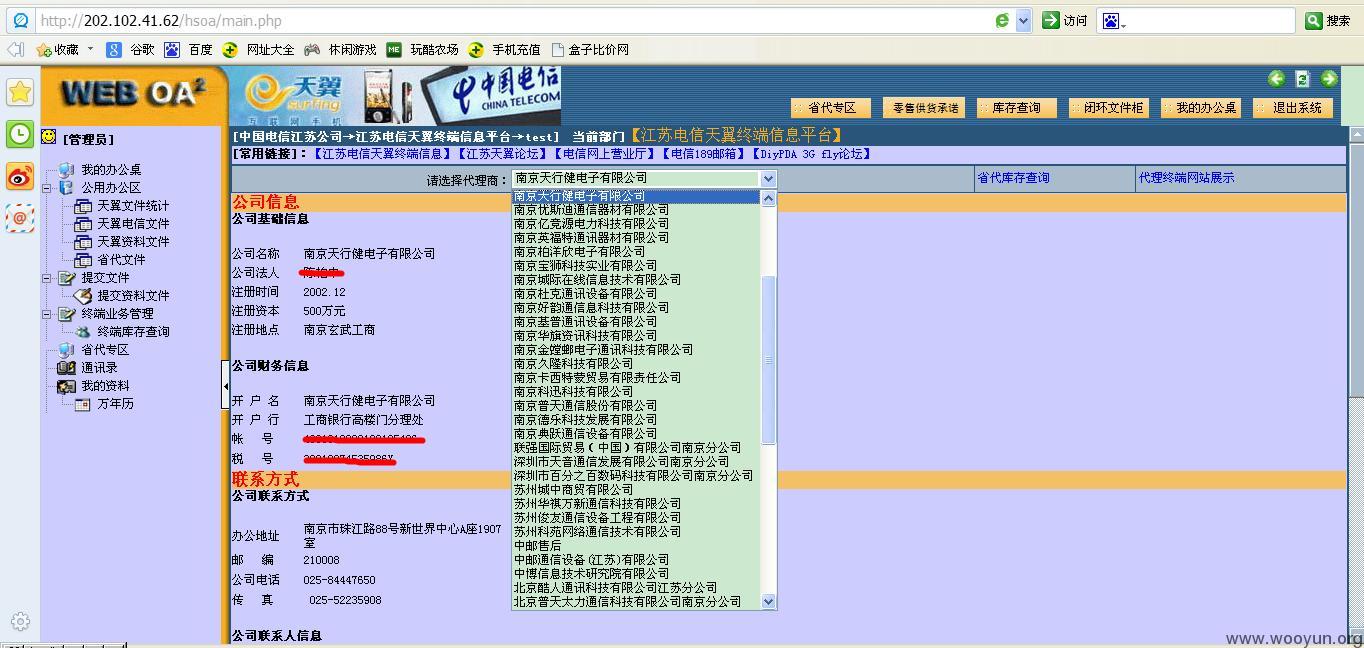Open 天翼文件统计 in the tree

[x=133, y=206]
